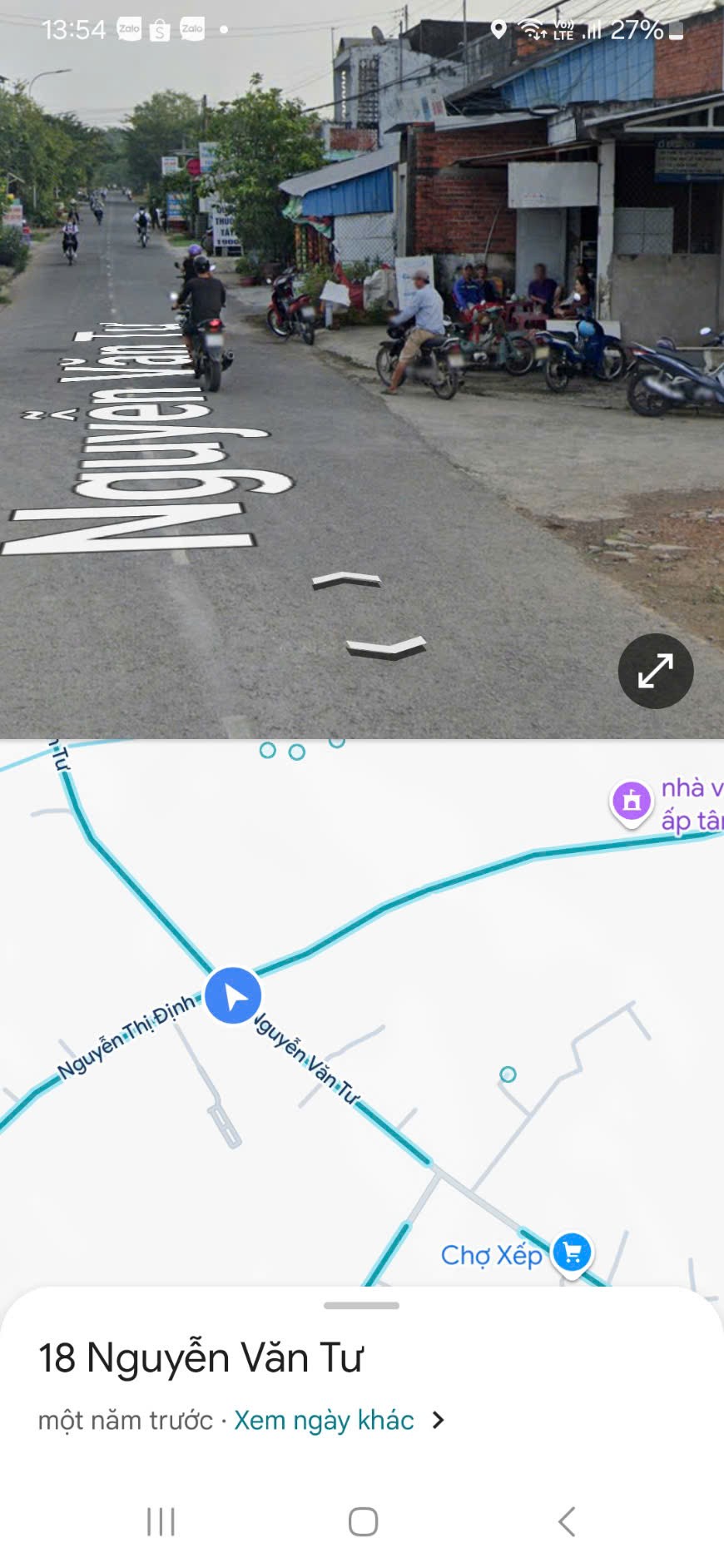Tap the Android home button
724x1568 pixels.
pos(363,1521)
